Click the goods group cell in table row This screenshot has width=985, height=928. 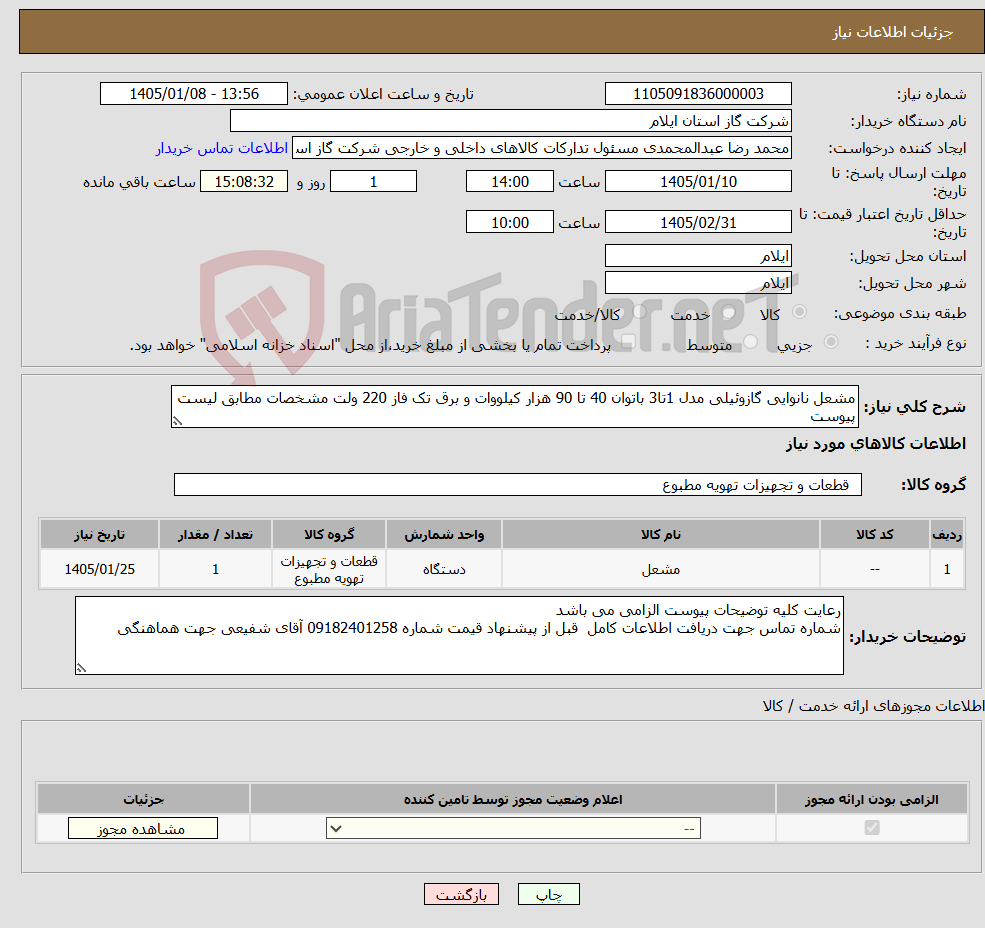point(329,569)
